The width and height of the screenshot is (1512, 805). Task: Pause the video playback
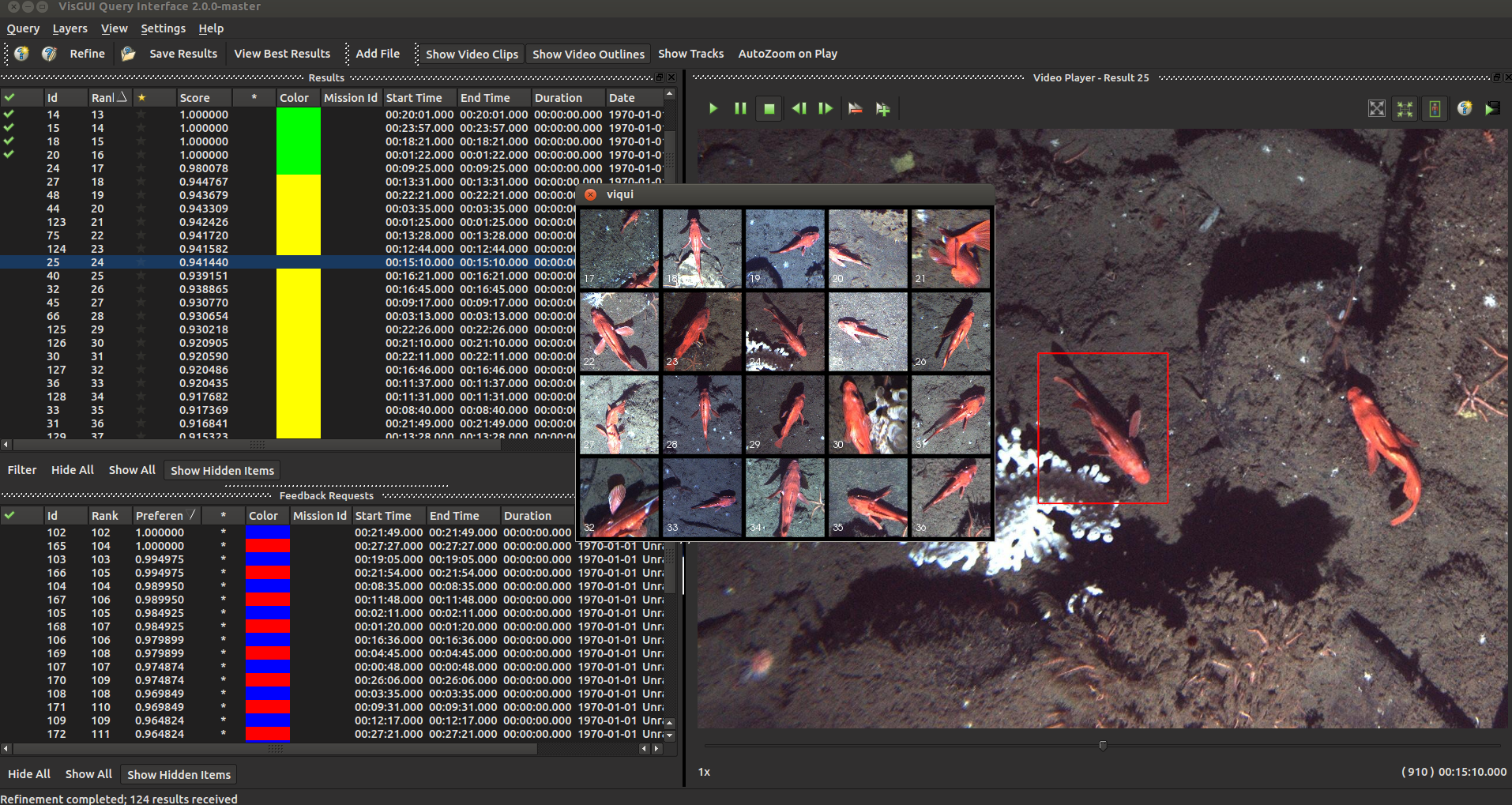740,108
